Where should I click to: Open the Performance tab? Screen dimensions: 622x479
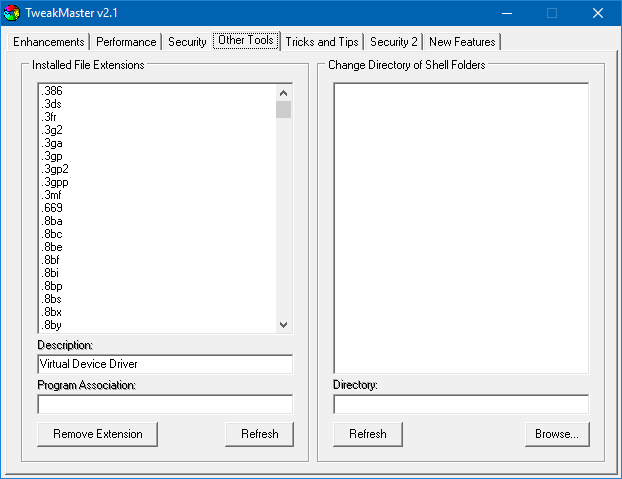126,42
